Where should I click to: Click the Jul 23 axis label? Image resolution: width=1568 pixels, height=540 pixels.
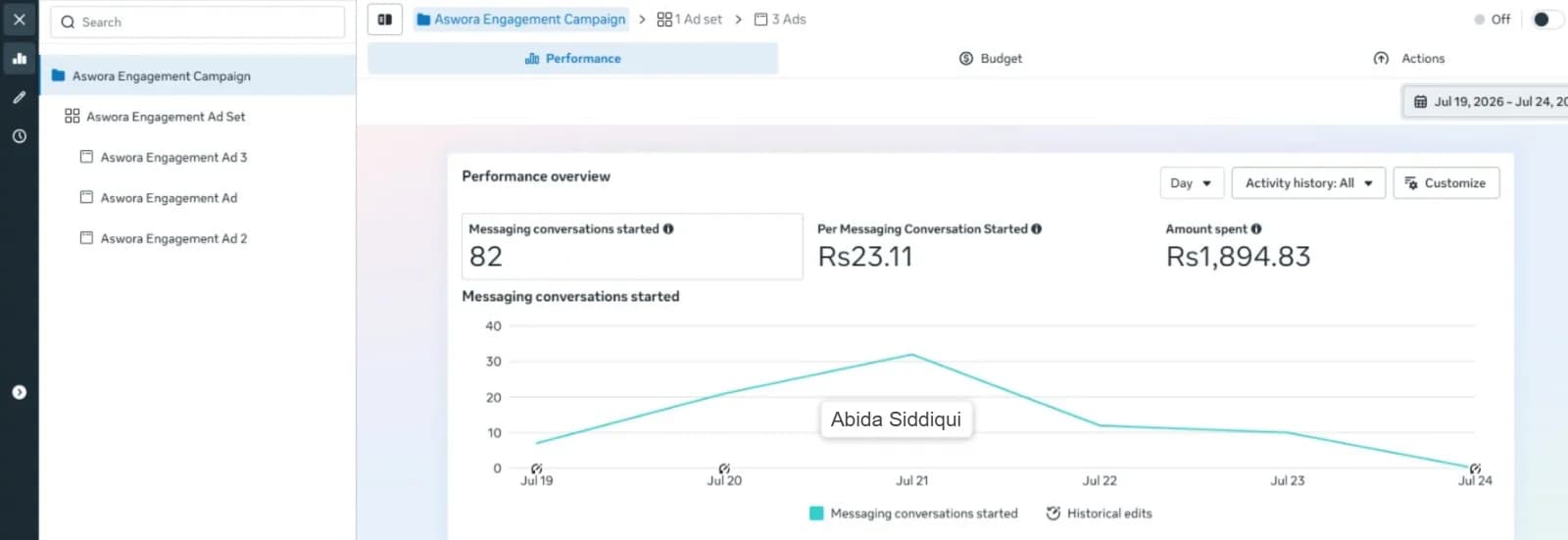pos(1288,481)
